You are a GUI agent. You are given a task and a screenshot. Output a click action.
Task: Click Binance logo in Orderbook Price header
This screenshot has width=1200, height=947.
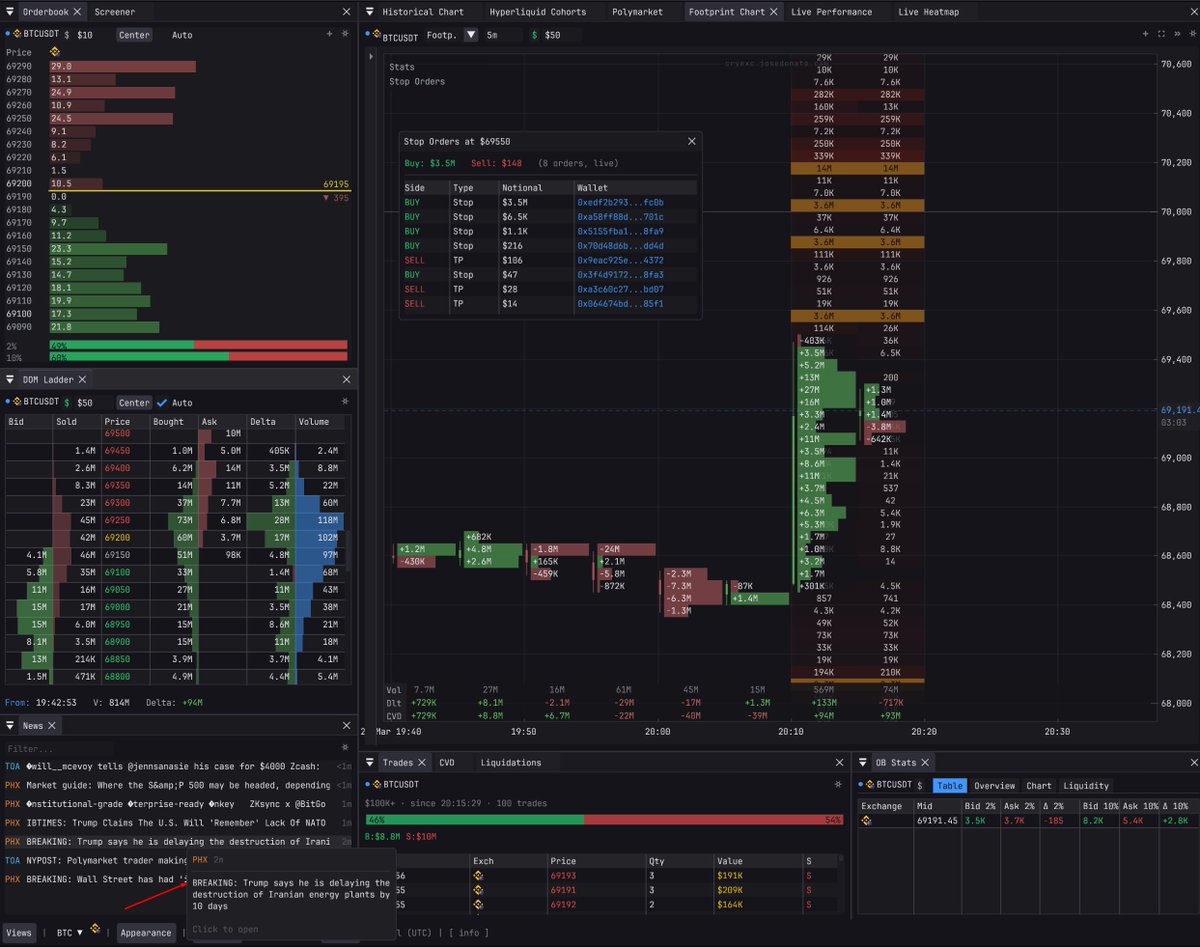coord(55,52)
